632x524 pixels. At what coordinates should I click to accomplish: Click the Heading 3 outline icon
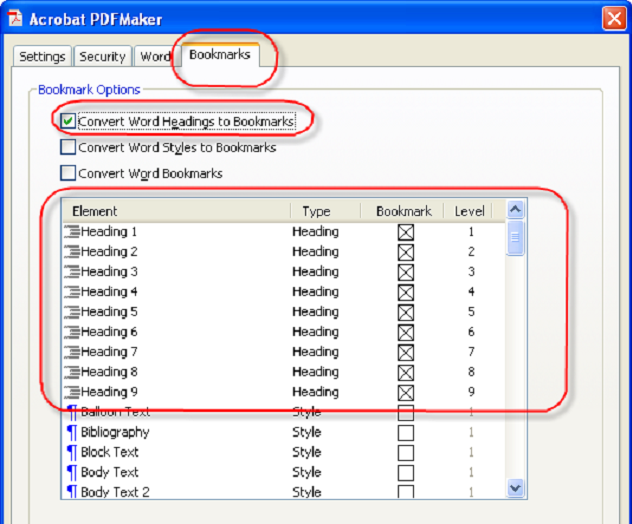[x=72, y=272]
